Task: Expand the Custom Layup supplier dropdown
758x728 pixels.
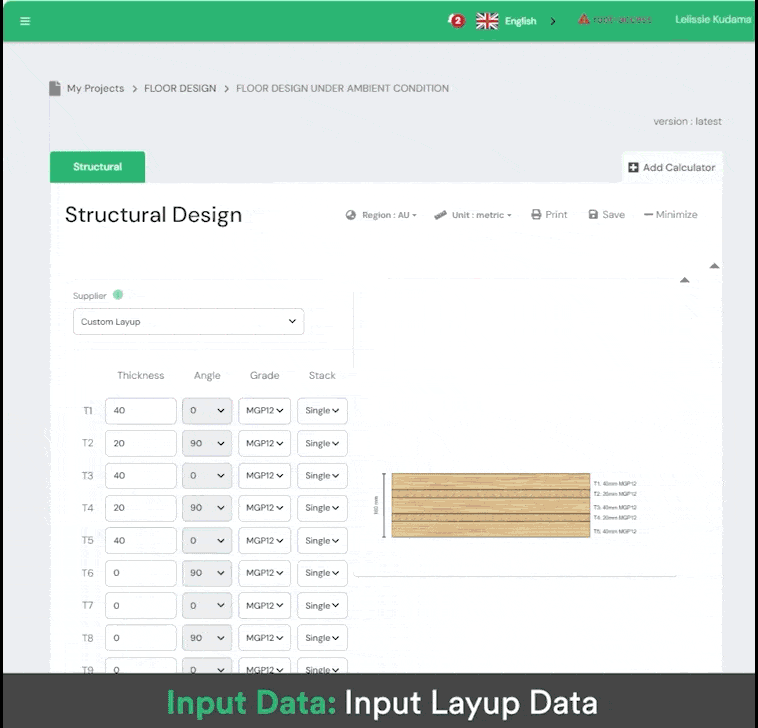Action: tap(189, 321)
